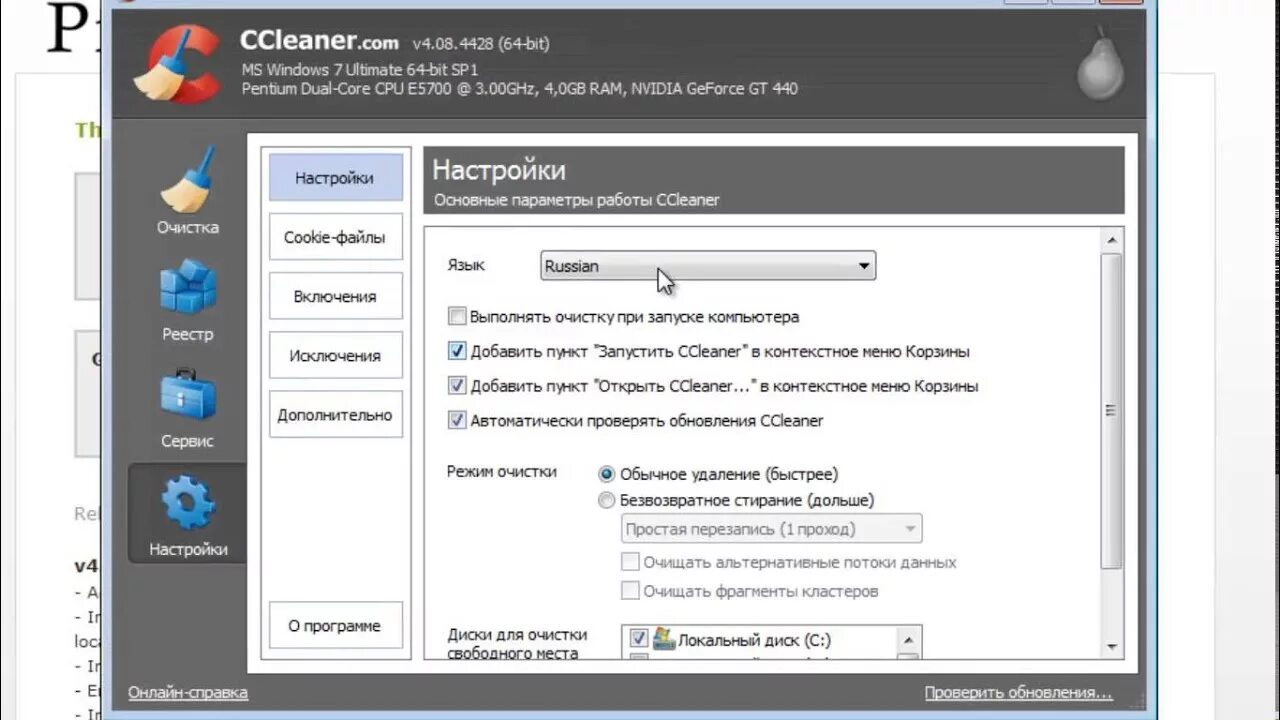The width and height of the screenshot is (1280, 720).
Task: Open the Настройки settings tab
Action: pos(335,178)
